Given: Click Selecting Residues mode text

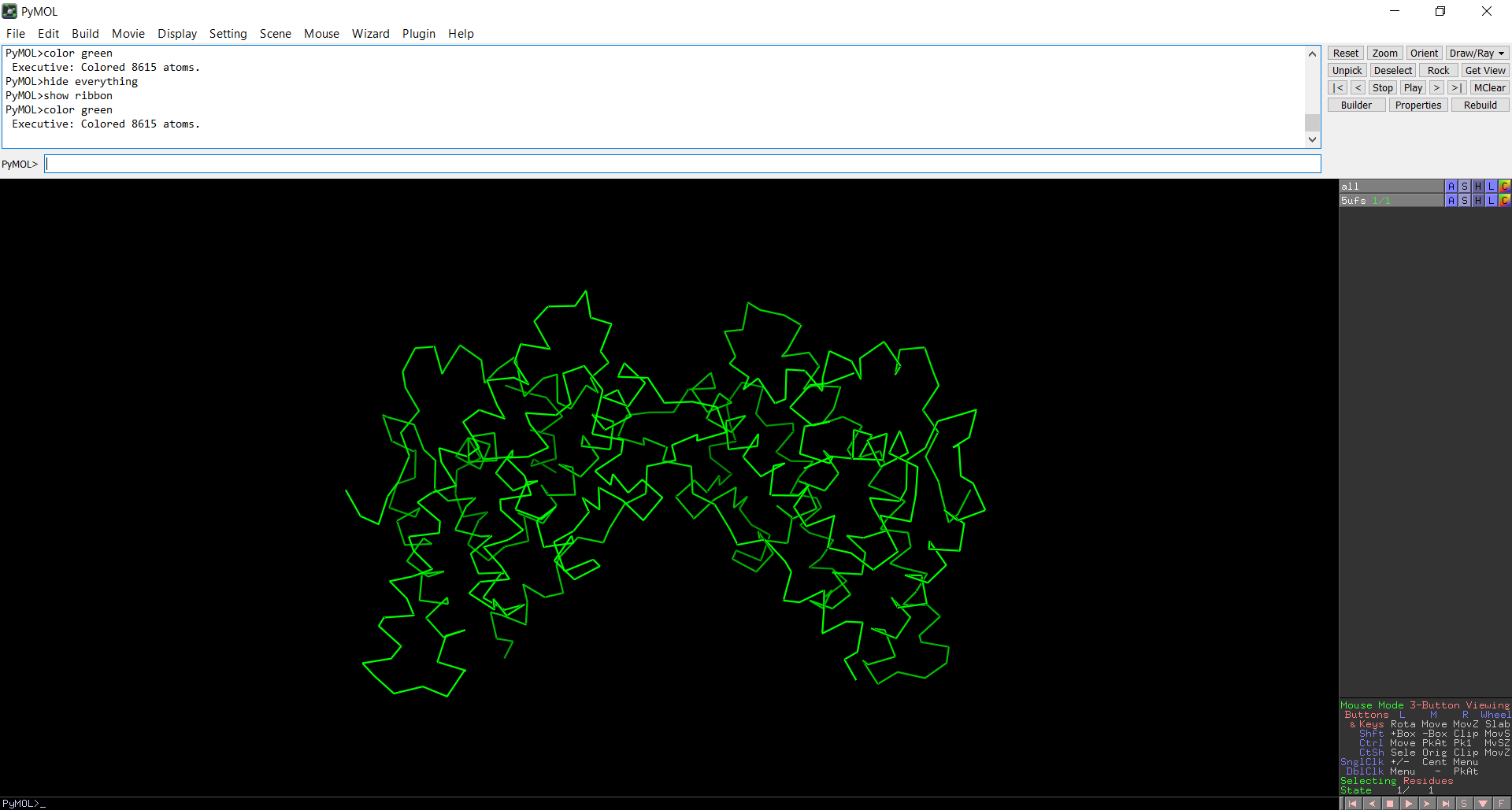Looking at the screenshot, I should tap(1397, 781).
